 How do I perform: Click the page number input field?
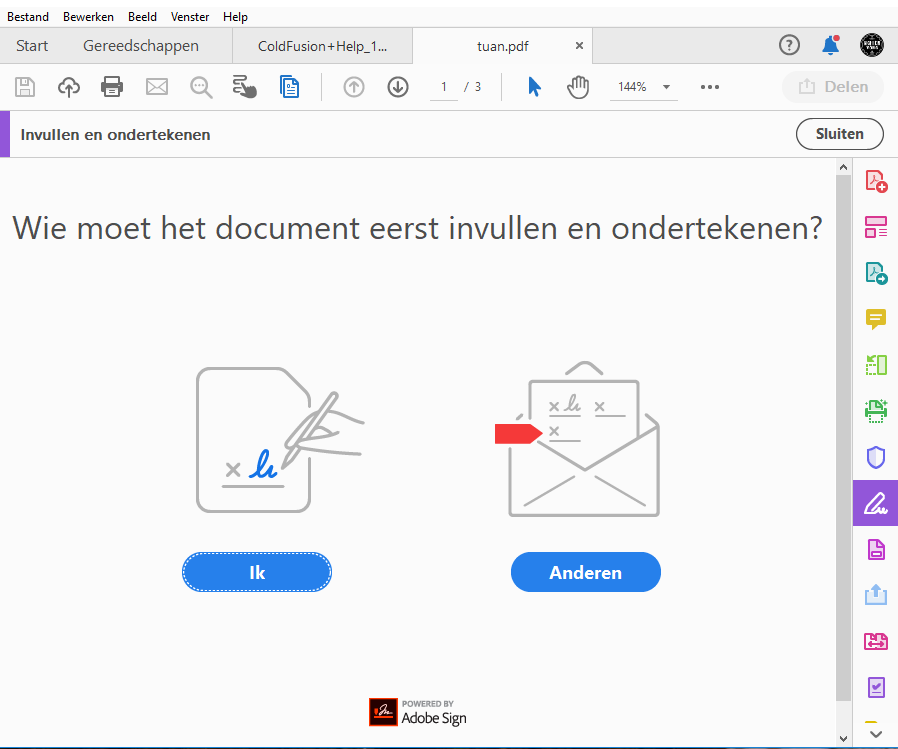[443, 87]
